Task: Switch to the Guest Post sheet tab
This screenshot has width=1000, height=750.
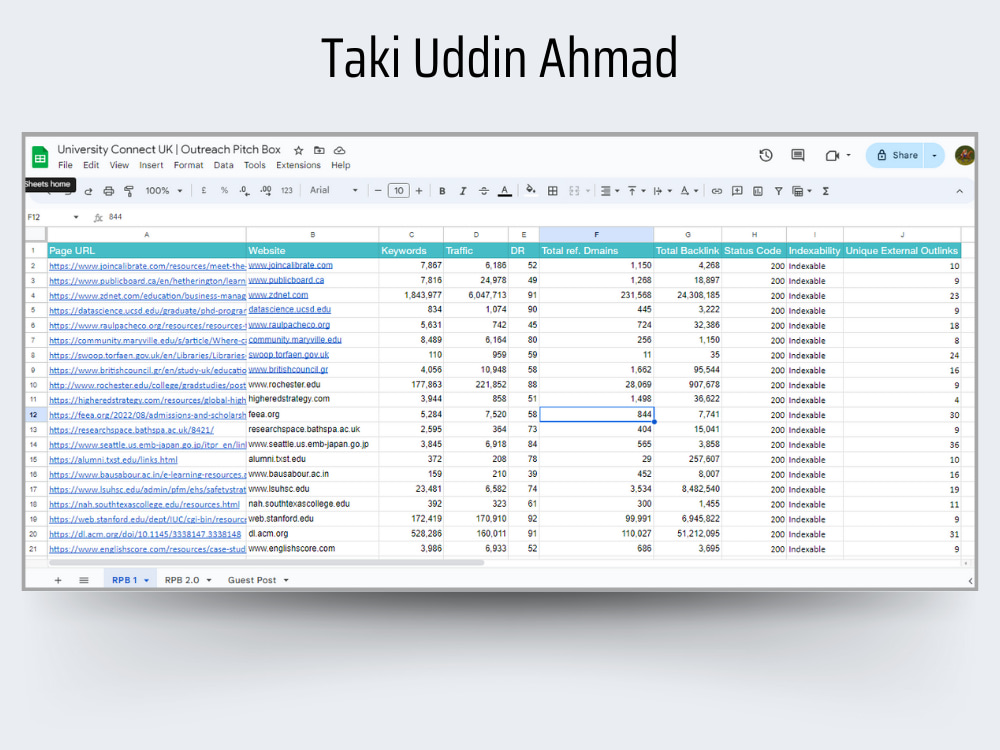Action: tap(258, 580)
